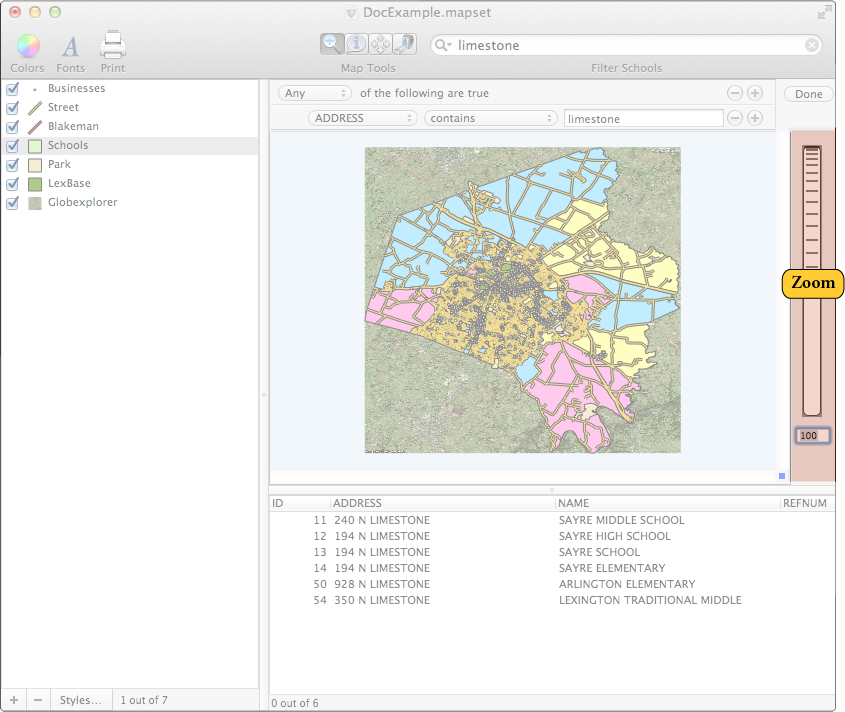Remove the ADDRESS contains filter rule
The image size is (845, 712).
tap(735, 118)
